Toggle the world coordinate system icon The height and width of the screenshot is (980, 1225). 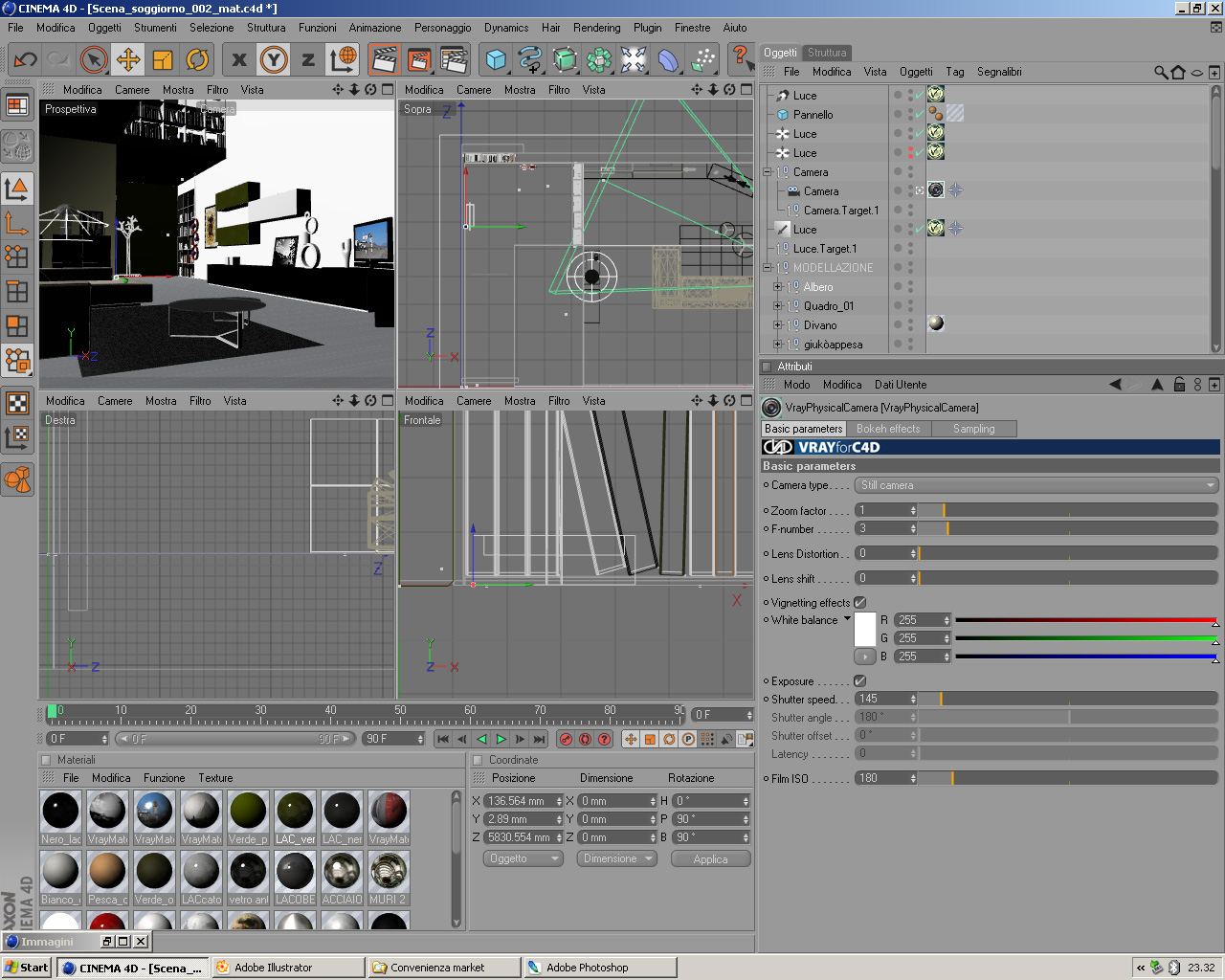343,60
